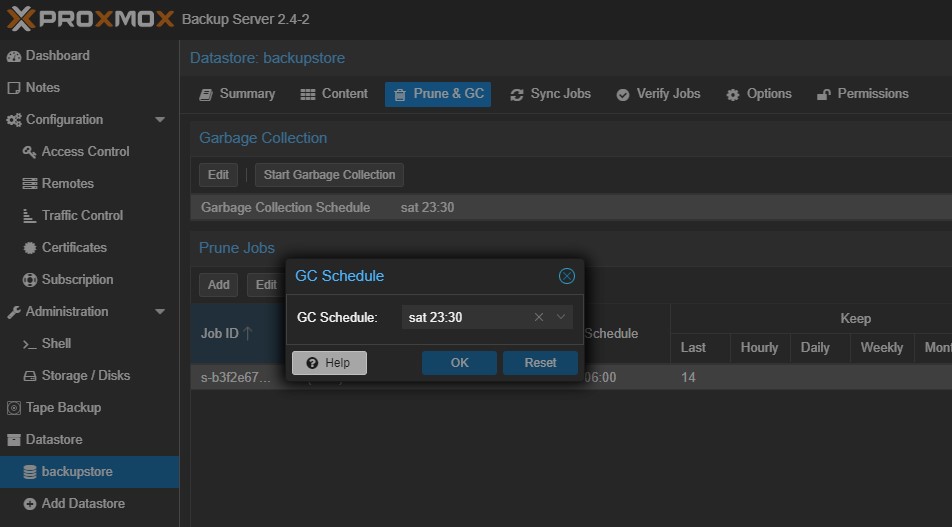Launch the Shell console
The image size is (952, 527).
(x=56, y=344)
